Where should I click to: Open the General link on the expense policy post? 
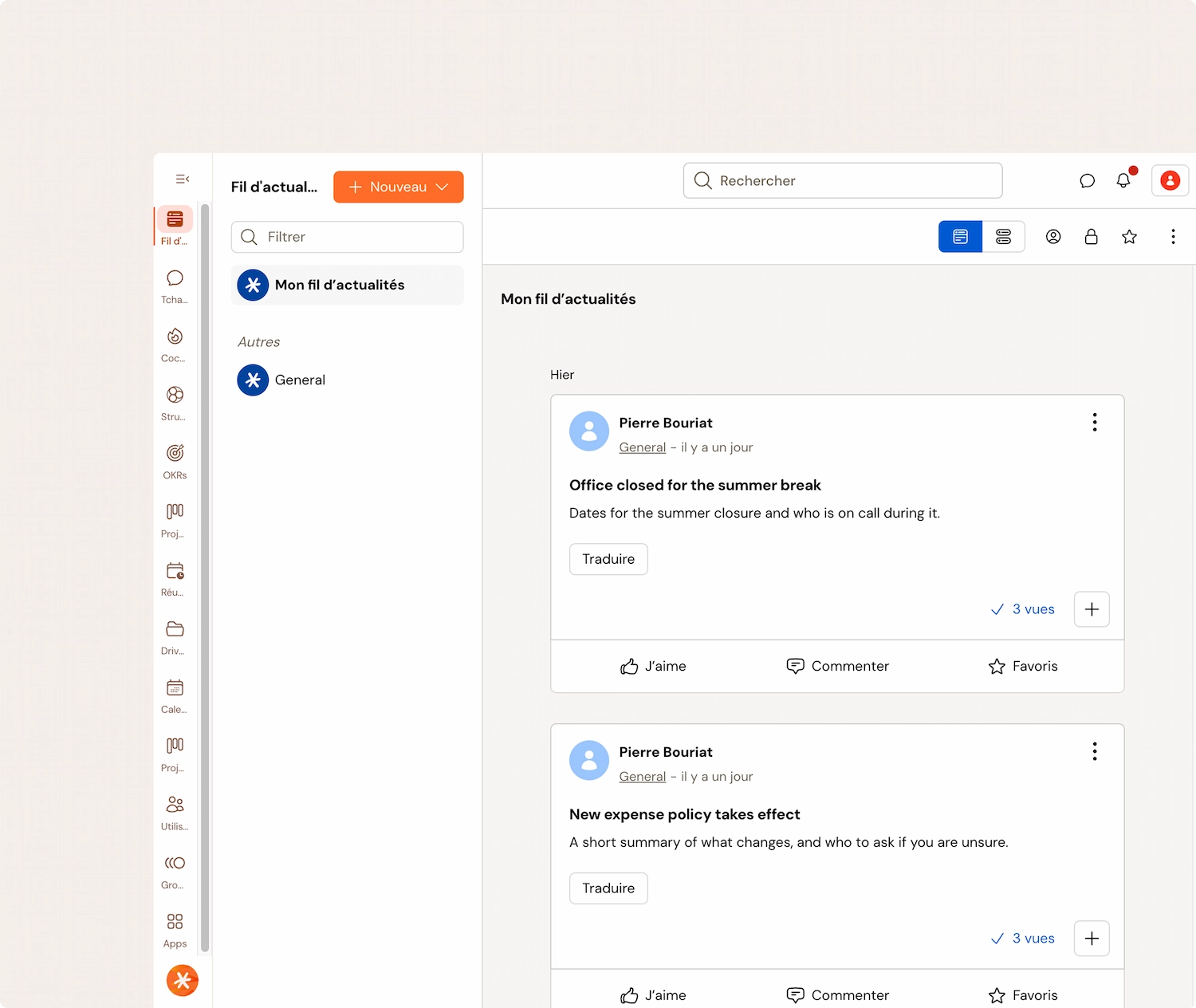point(643,777)
